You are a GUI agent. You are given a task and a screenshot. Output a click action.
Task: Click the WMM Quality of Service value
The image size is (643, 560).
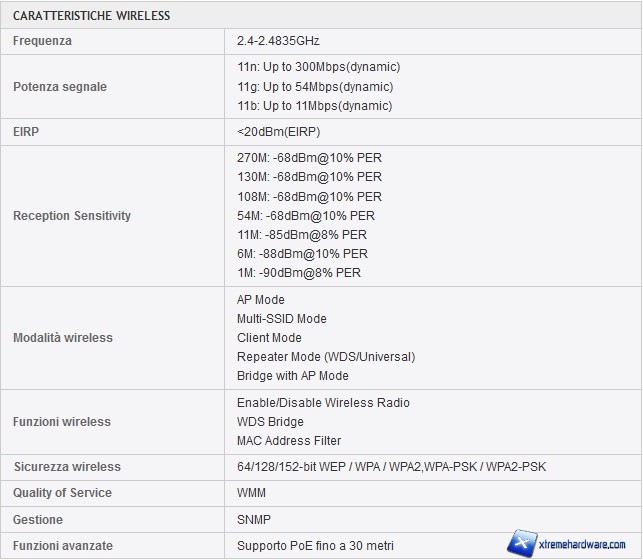pos(252,493)
